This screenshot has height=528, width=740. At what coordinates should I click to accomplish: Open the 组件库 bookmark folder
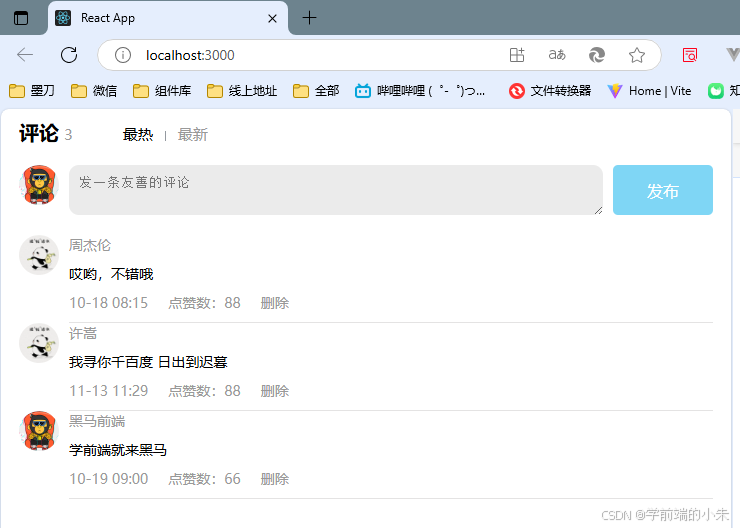pos(162,91)
